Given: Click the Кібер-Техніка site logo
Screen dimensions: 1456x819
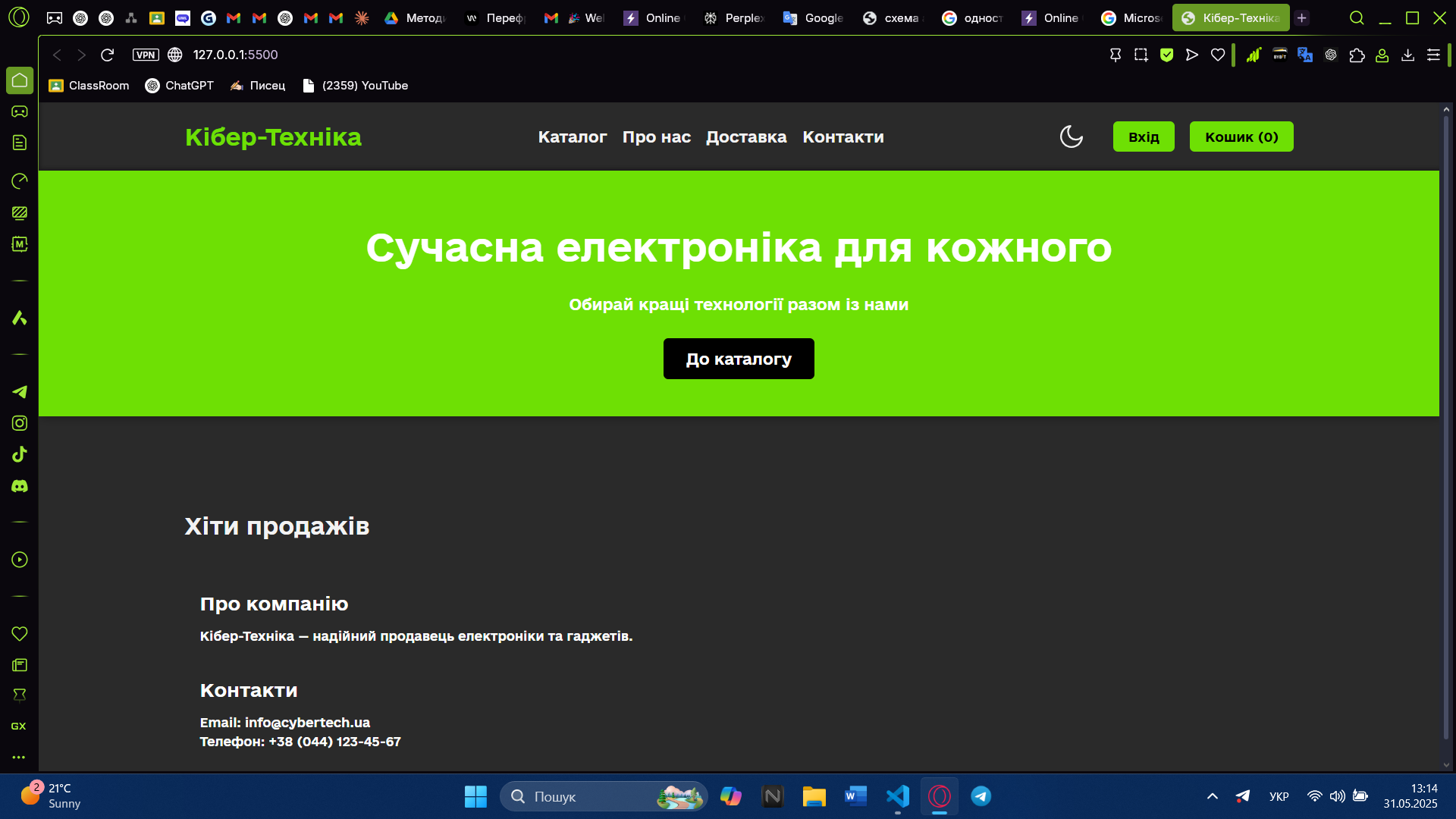Looking at the screenshot, I should (273, 137).
